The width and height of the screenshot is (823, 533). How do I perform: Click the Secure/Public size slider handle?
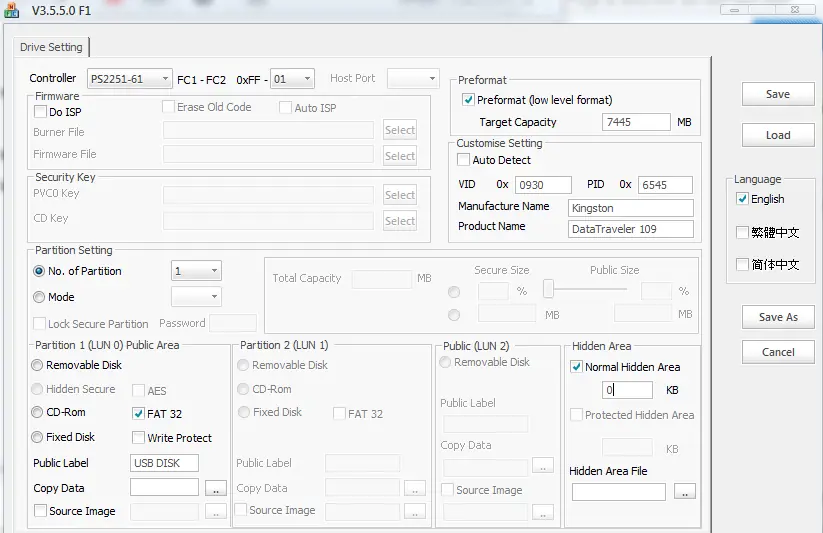[x=548, y=288]
